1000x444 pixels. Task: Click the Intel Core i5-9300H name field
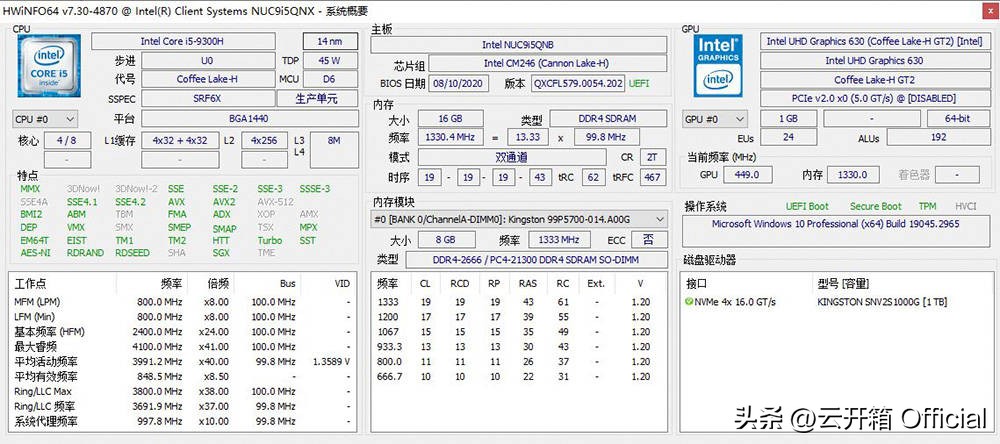click(183, 41)
